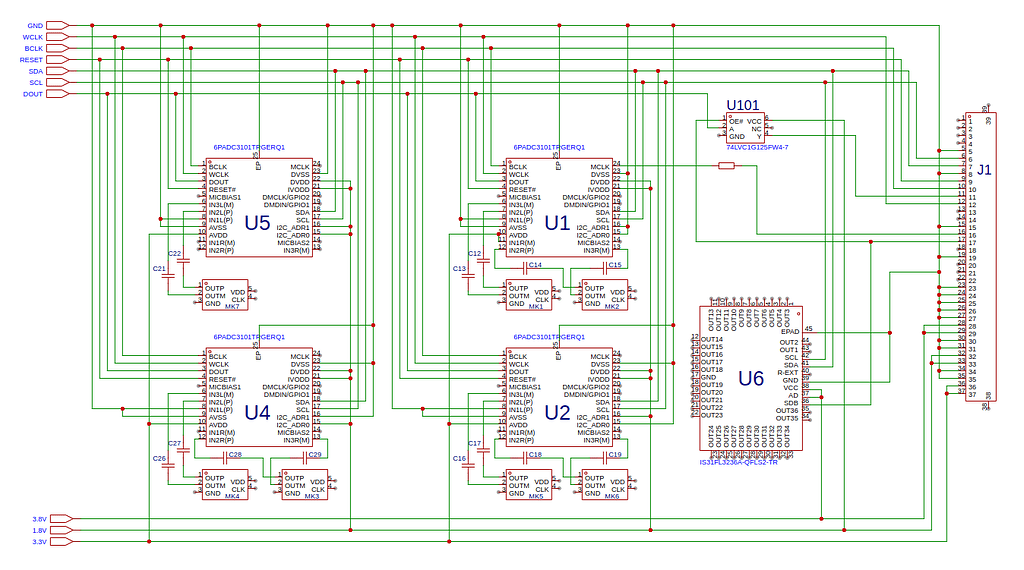Click the U101 buffer component

(x=745, y=128)
